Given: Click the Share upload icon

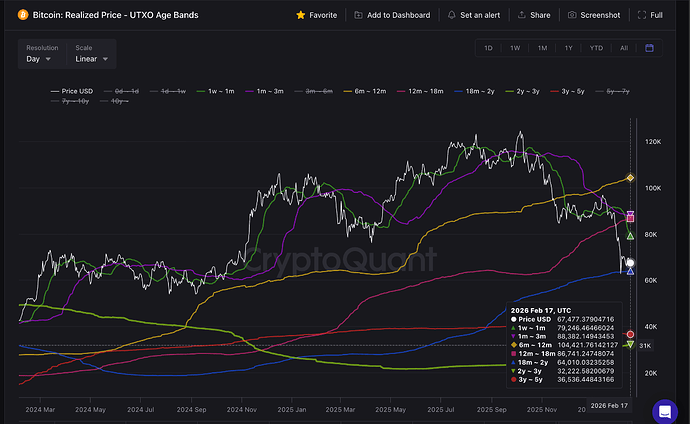Looking at the screenshot, I should tap(521, 16).
